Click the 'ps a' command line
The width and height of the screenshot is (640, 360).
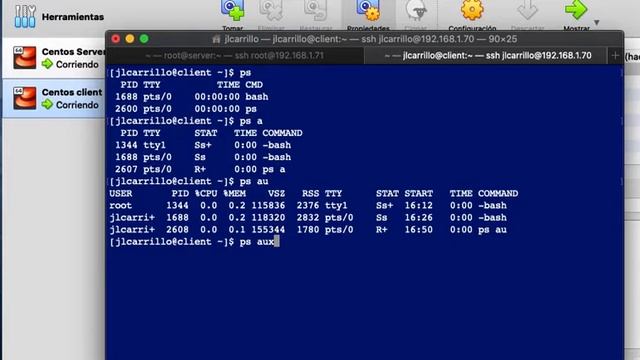251,121
